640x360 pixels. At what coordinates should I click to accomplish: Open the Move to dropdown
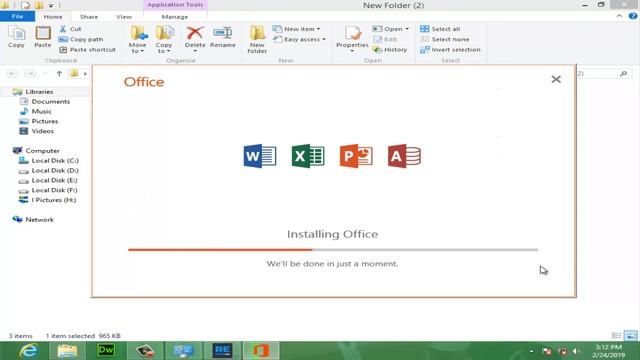(x=138, y=39)
